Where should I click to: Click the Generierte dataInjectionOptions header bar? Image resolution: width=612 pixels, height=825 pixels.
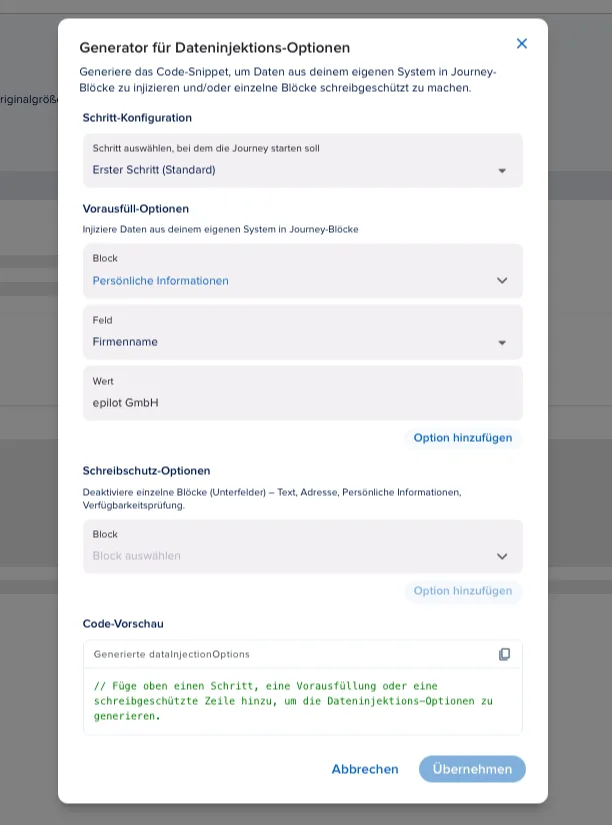point(303,654)
